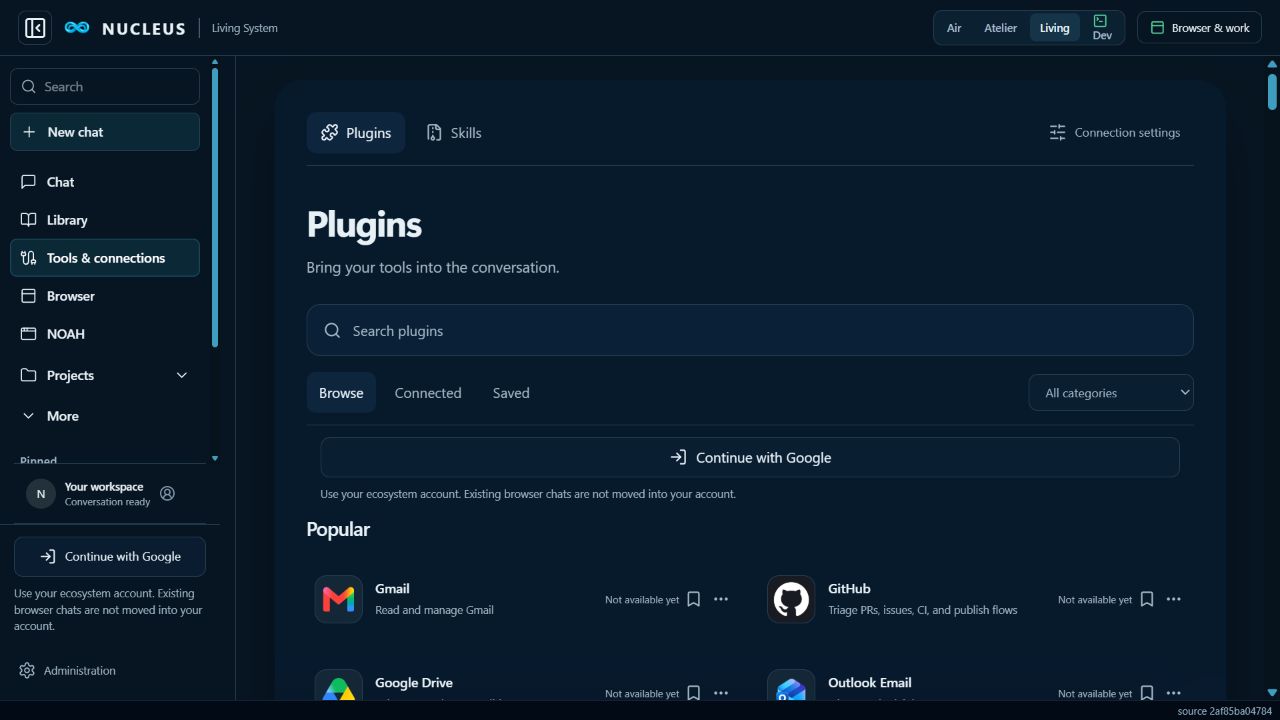
Task: Open Tools & connections in sidebar
Action: [105, 258]
